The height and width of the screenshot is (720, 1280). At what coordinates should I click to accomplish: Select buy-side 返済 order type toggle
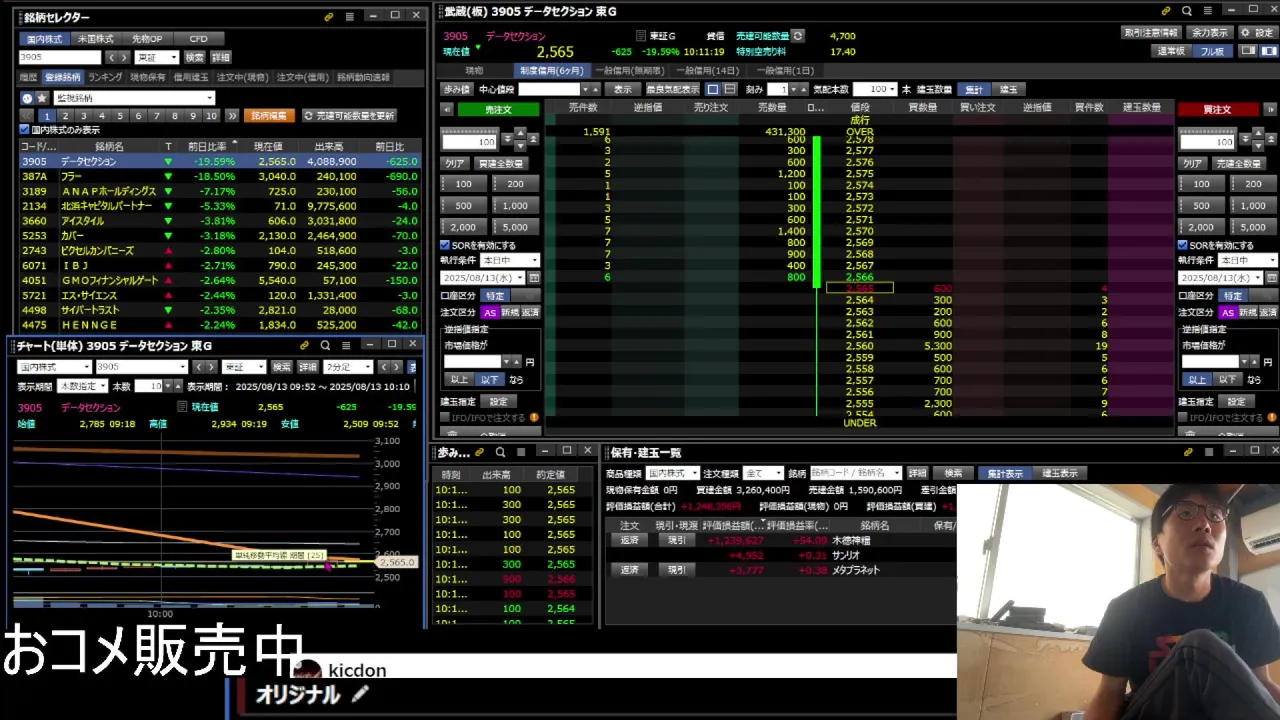[1269, 312]
